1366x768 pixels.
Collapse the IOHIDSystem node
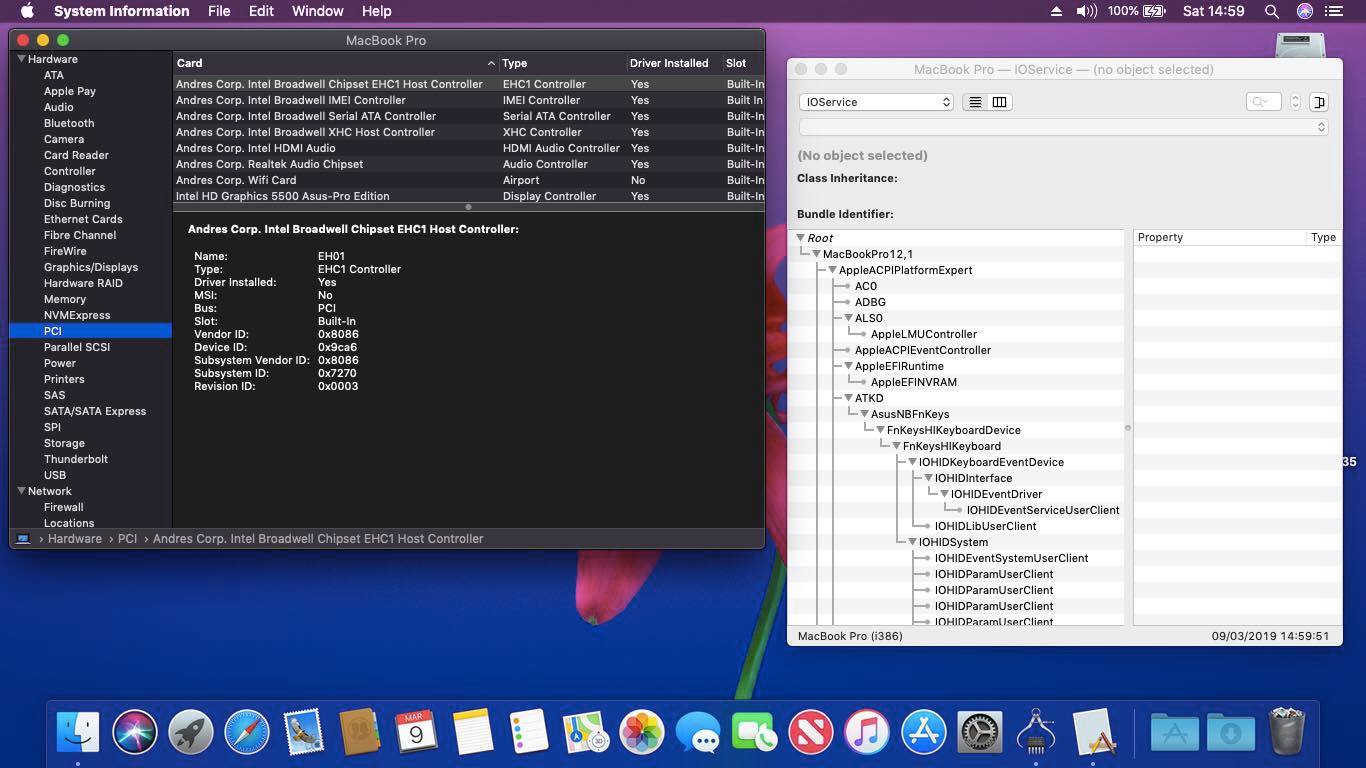tap(912, 542)
